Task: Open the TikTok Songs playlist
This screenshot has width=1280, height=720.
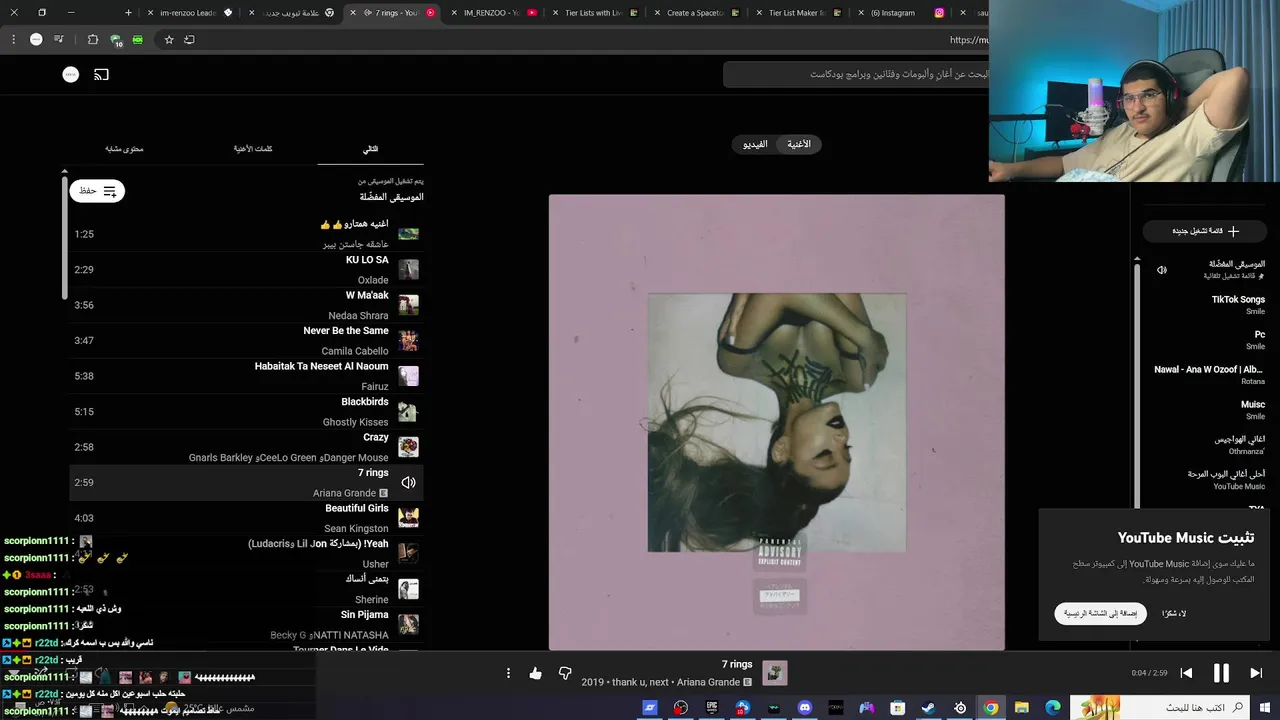Action: click(x=1205, y=305)
